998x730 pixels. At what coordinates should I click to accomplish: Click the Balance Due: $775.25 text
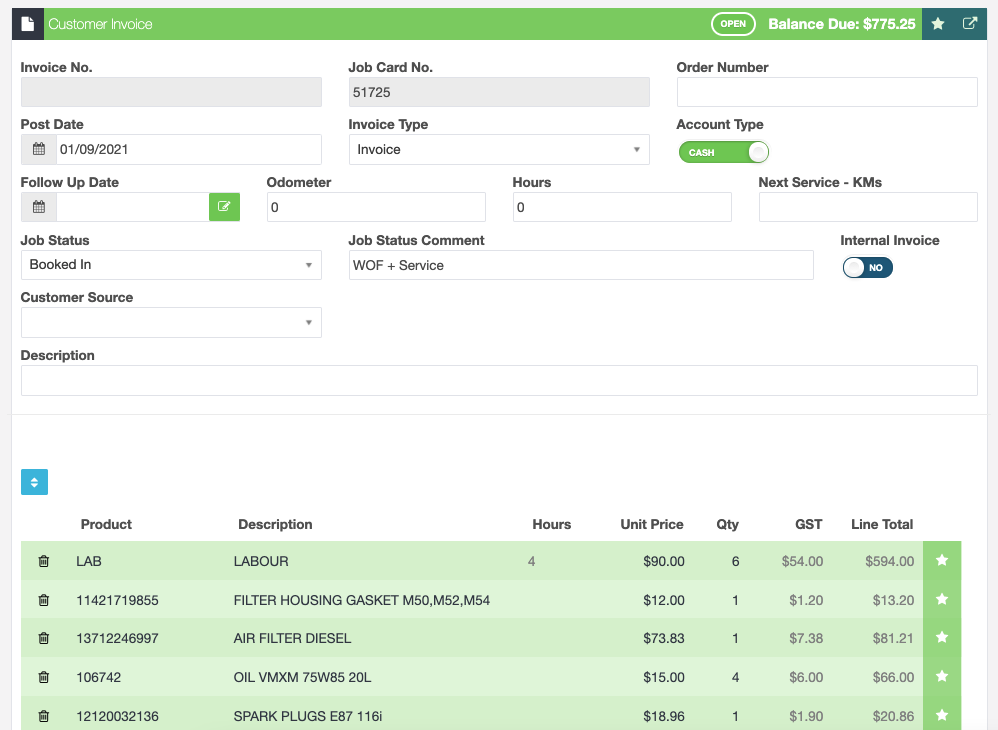tap(841, 24)
